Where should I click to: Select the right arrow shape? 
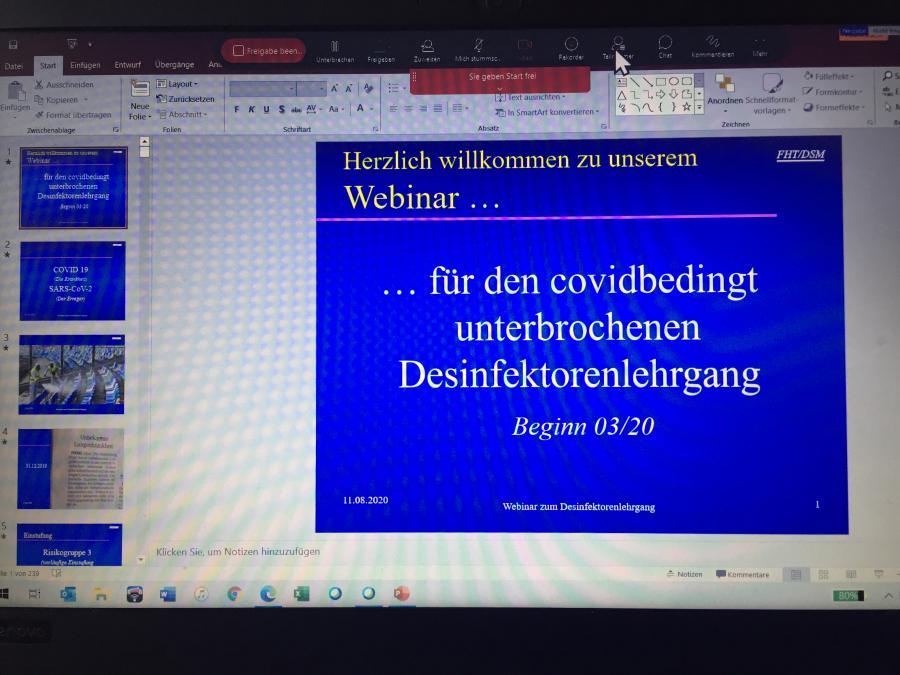(661, 94)
